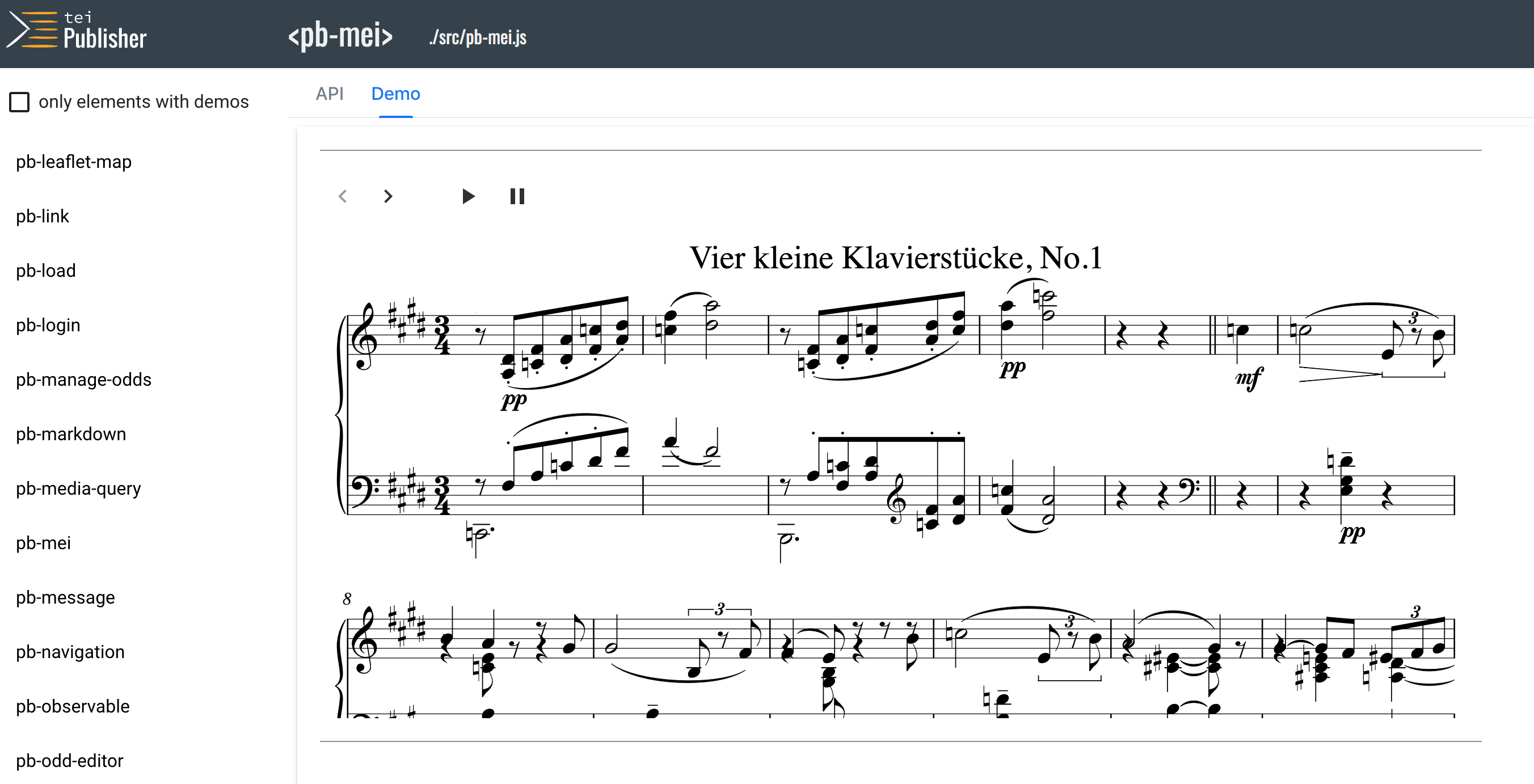Click the TEI Publisher logo
This screenshot has width=1534, height=784.
[x=76, y=31]
